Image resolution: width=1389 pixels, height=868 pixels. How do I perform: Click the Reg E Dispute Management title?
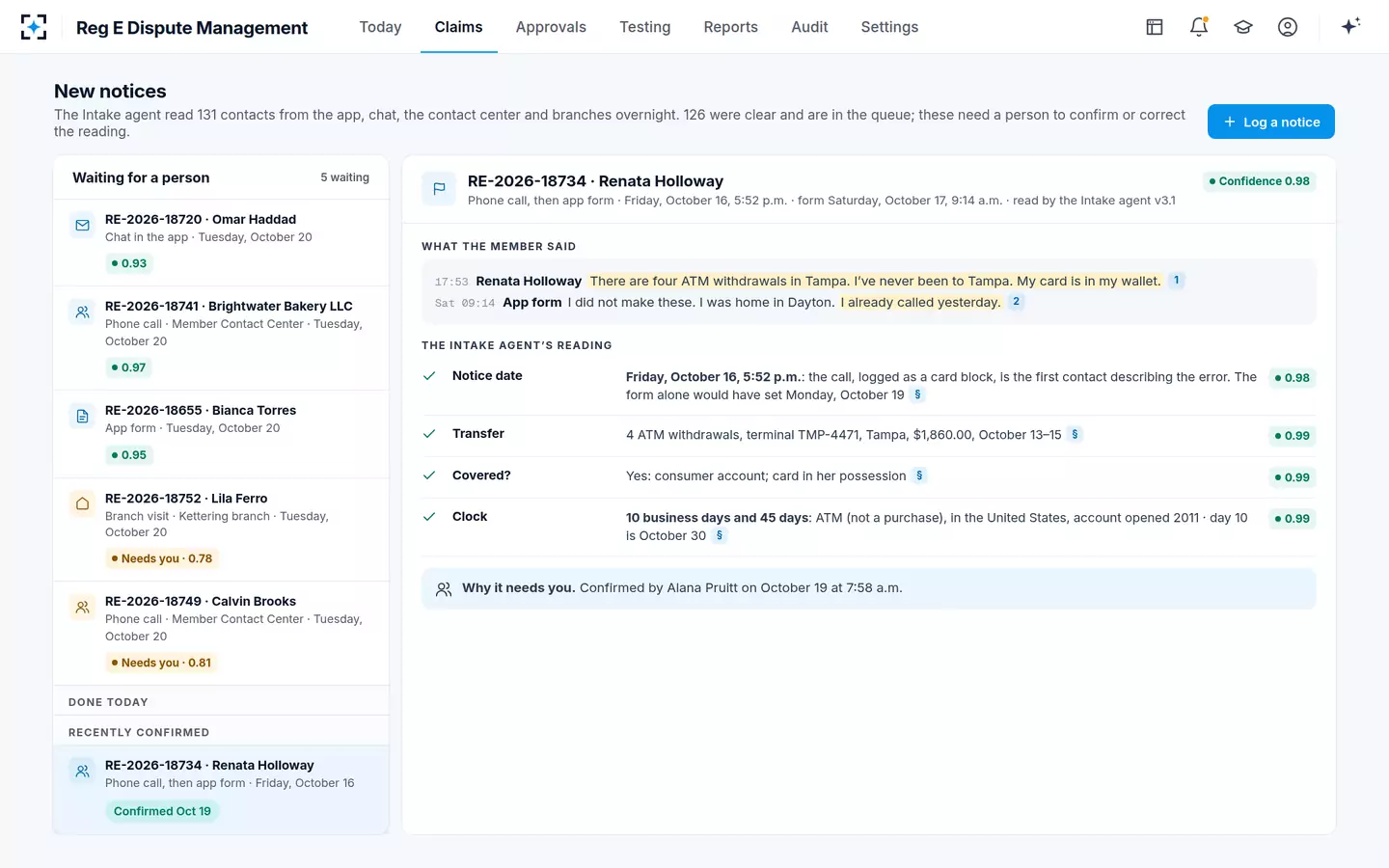point(192,28)
